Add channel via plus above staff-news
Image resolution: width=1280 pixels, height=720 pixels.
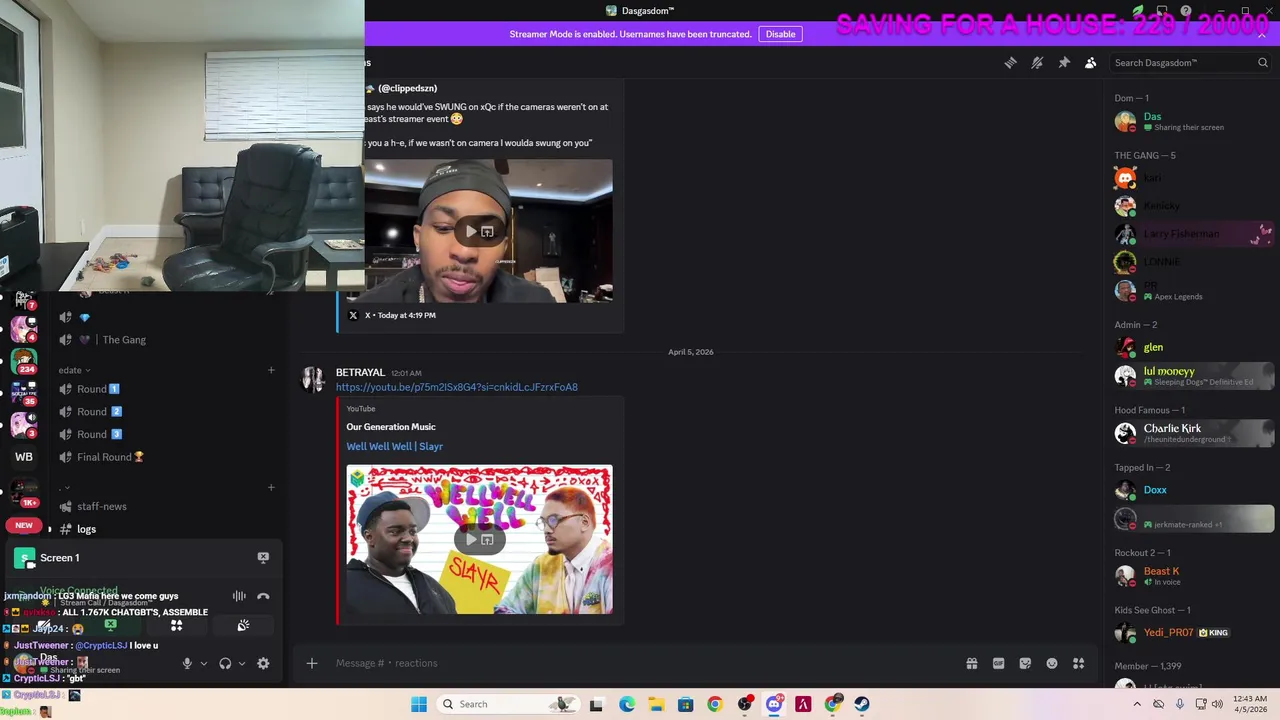click(x=271, y=488)
